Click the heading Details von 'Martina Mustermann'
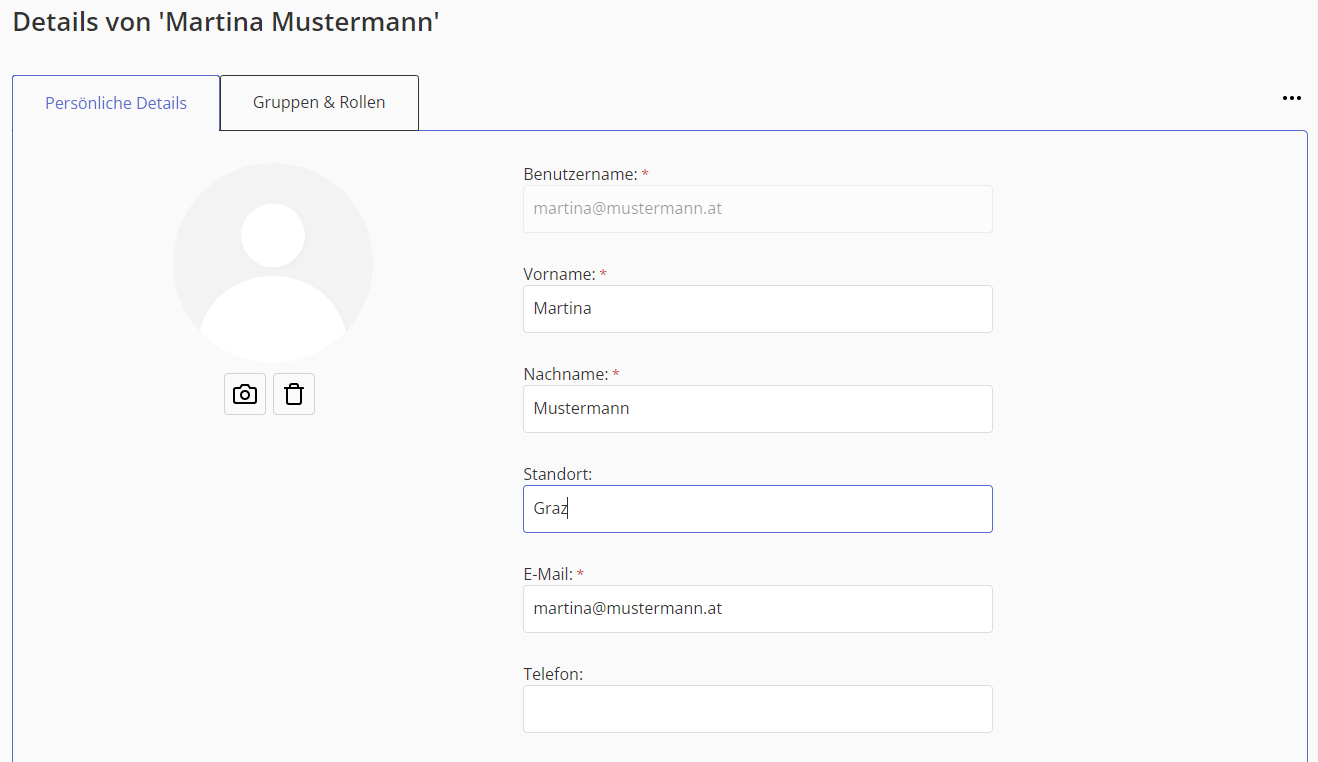 [226, 22]
